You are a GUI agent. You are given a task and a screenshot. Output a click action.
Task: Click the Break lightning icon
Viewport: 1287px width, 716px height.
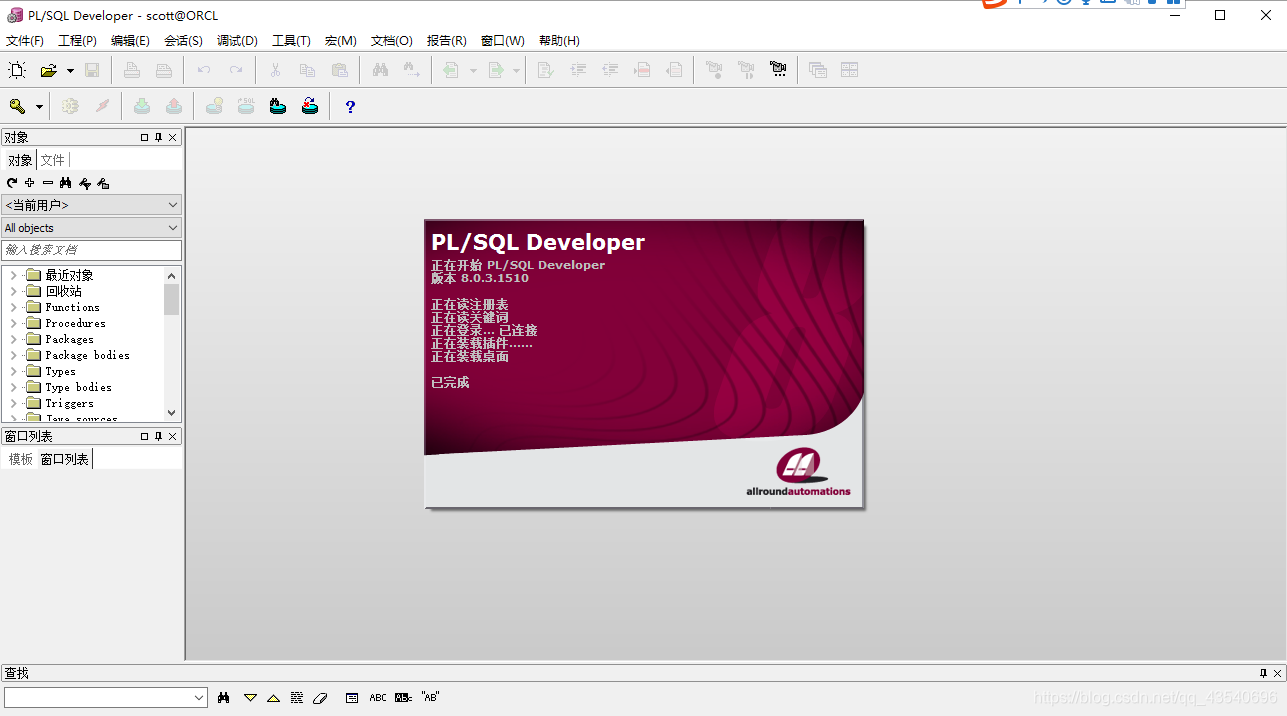tap(102, 106)
